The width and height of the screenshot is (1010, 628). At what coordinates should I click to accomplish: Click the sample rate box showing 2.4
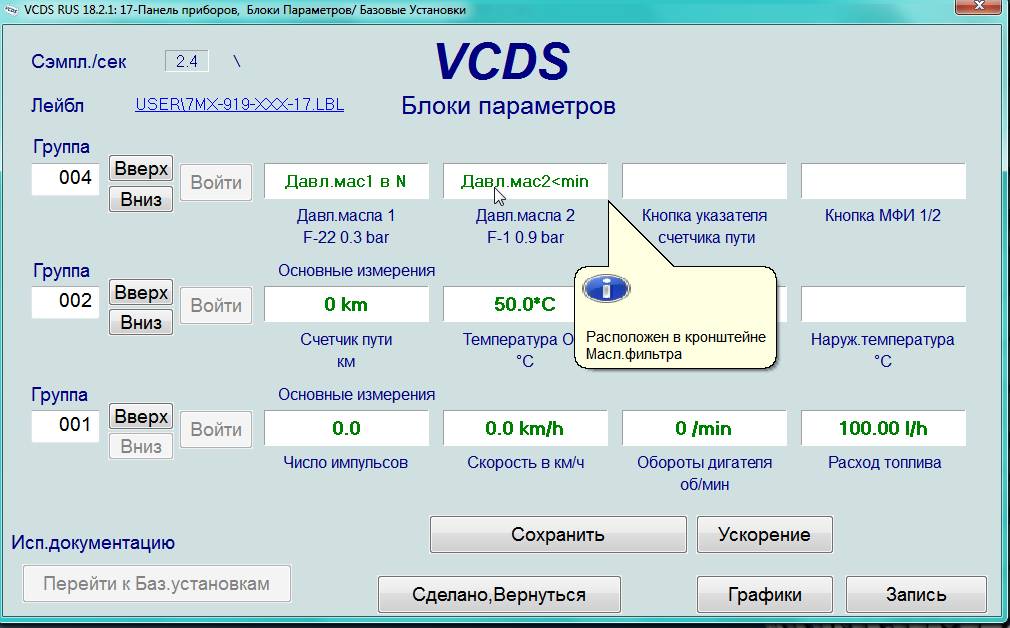(186, 61)
